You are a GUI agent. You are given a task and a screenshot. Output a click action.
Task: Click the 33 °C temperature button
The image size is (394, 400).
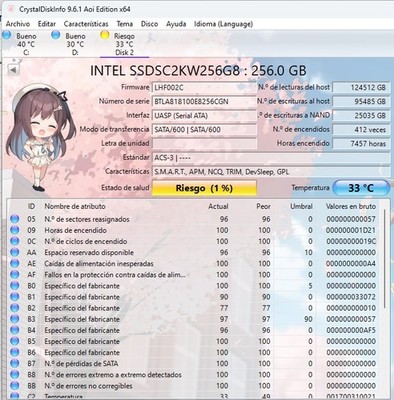click(x=361, y=188)
